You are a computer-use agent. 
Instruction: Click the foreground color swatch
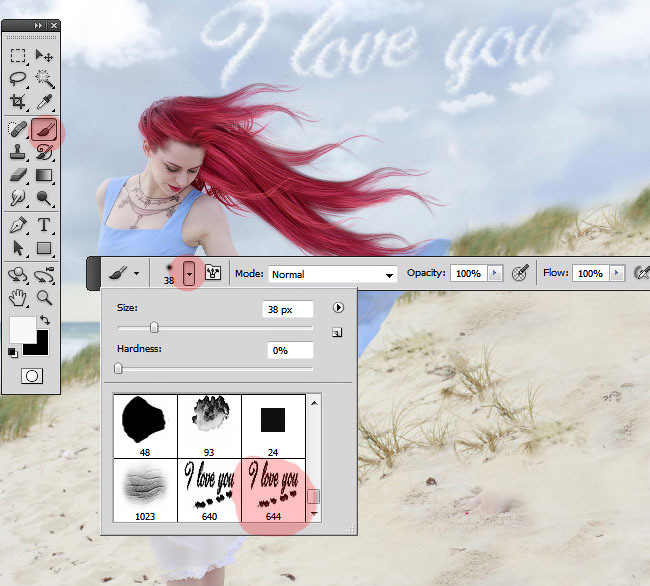(x=23, y=329)
